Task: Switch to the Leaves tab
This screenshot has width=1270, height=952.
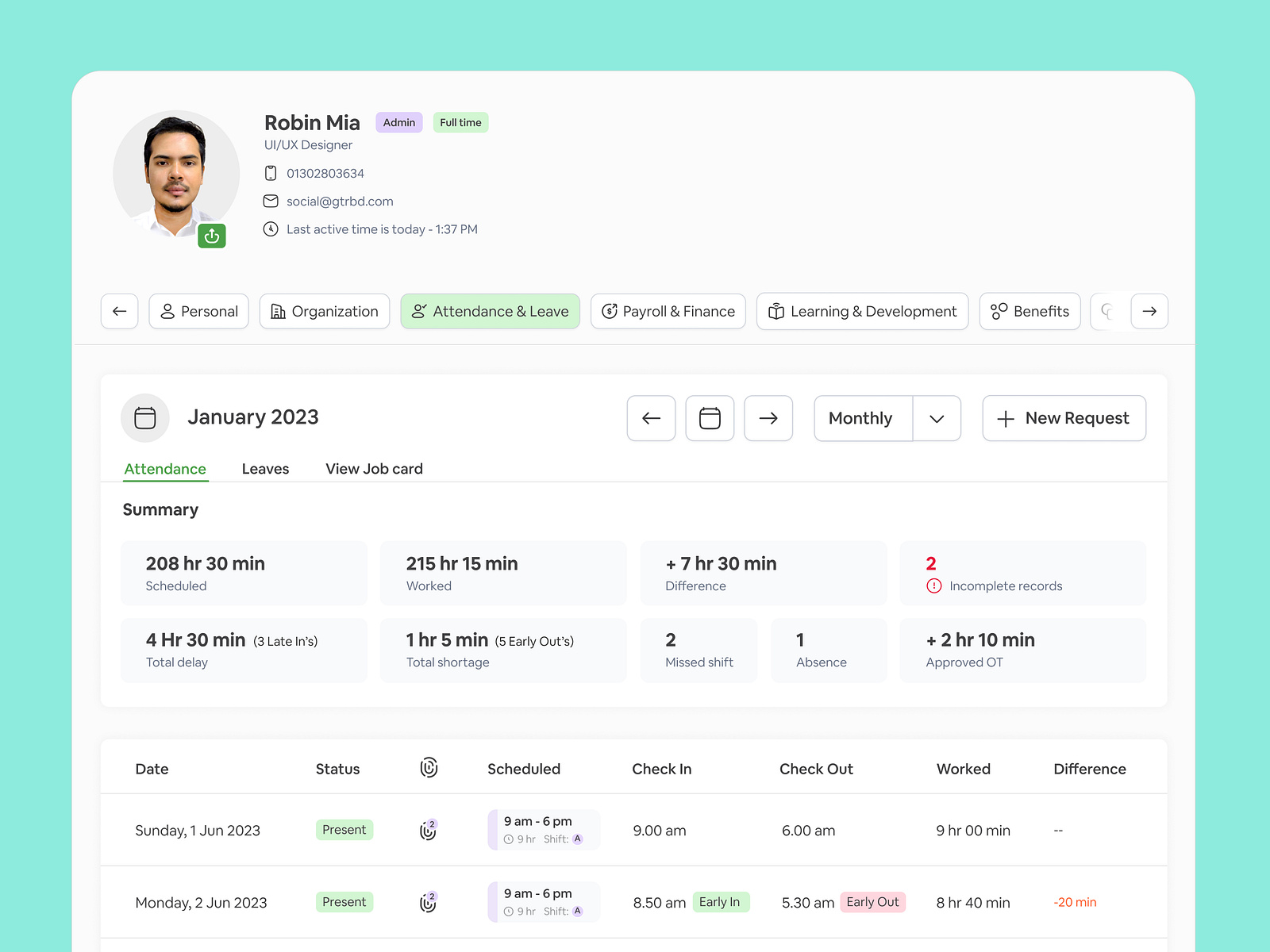Action: [x=265, y=469]
